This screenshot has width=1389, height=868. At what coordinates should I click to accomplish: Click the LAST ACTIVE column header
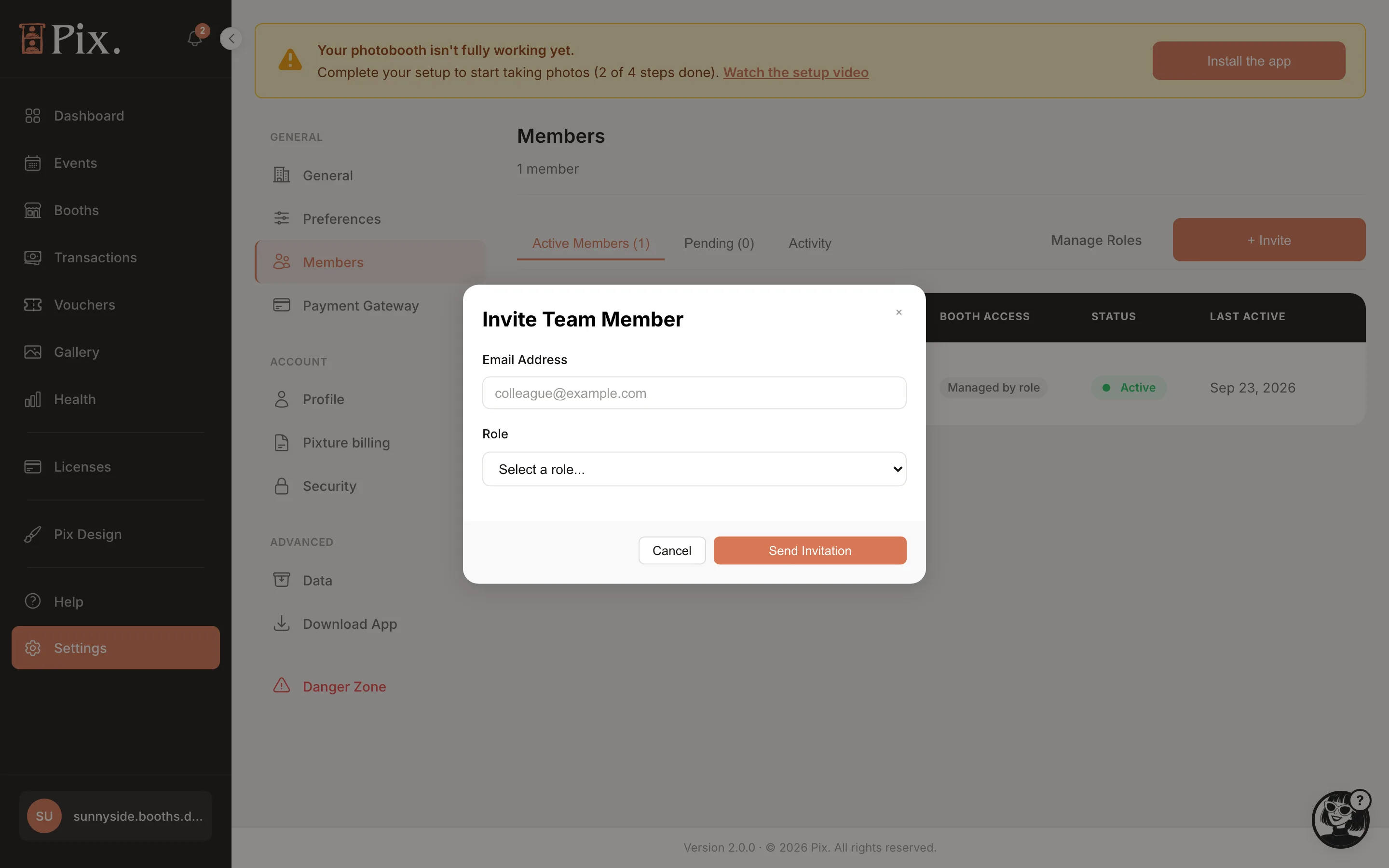point(1247,316)
